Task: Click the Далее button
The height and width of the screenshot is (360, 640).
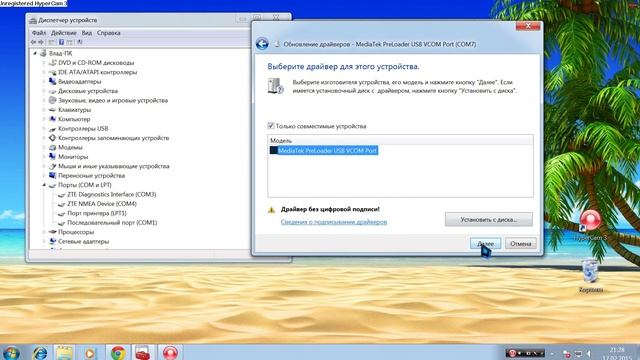Action: pos(485,243)
